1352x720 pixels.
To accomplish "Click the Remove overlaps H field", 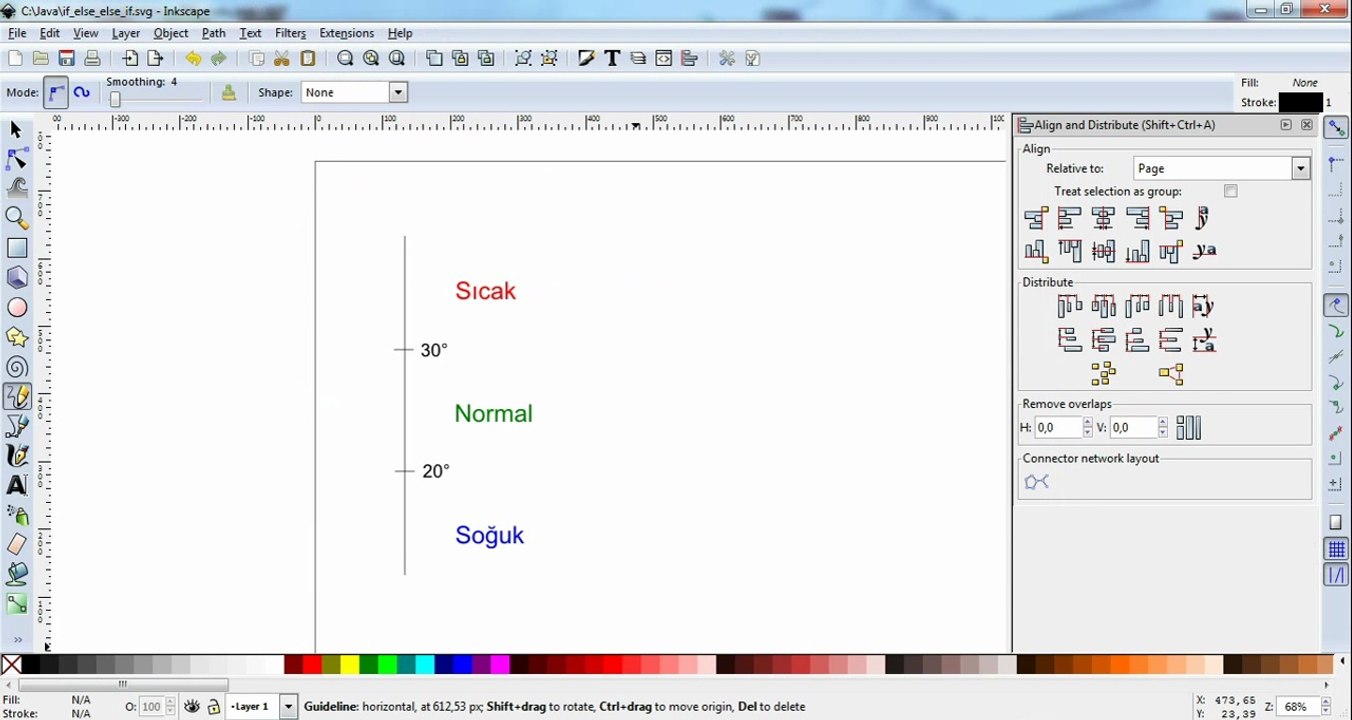I will point(1059,428).
